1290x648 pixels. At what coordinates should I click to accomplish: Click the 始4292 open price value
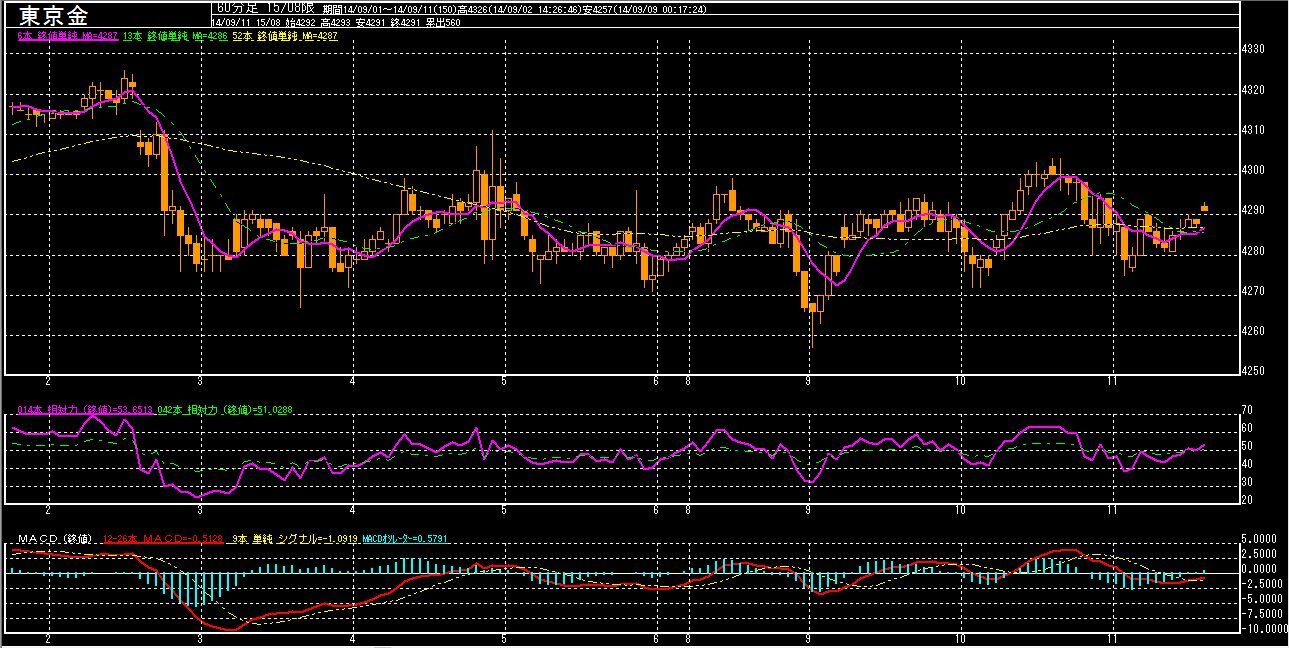pos(299,23)
